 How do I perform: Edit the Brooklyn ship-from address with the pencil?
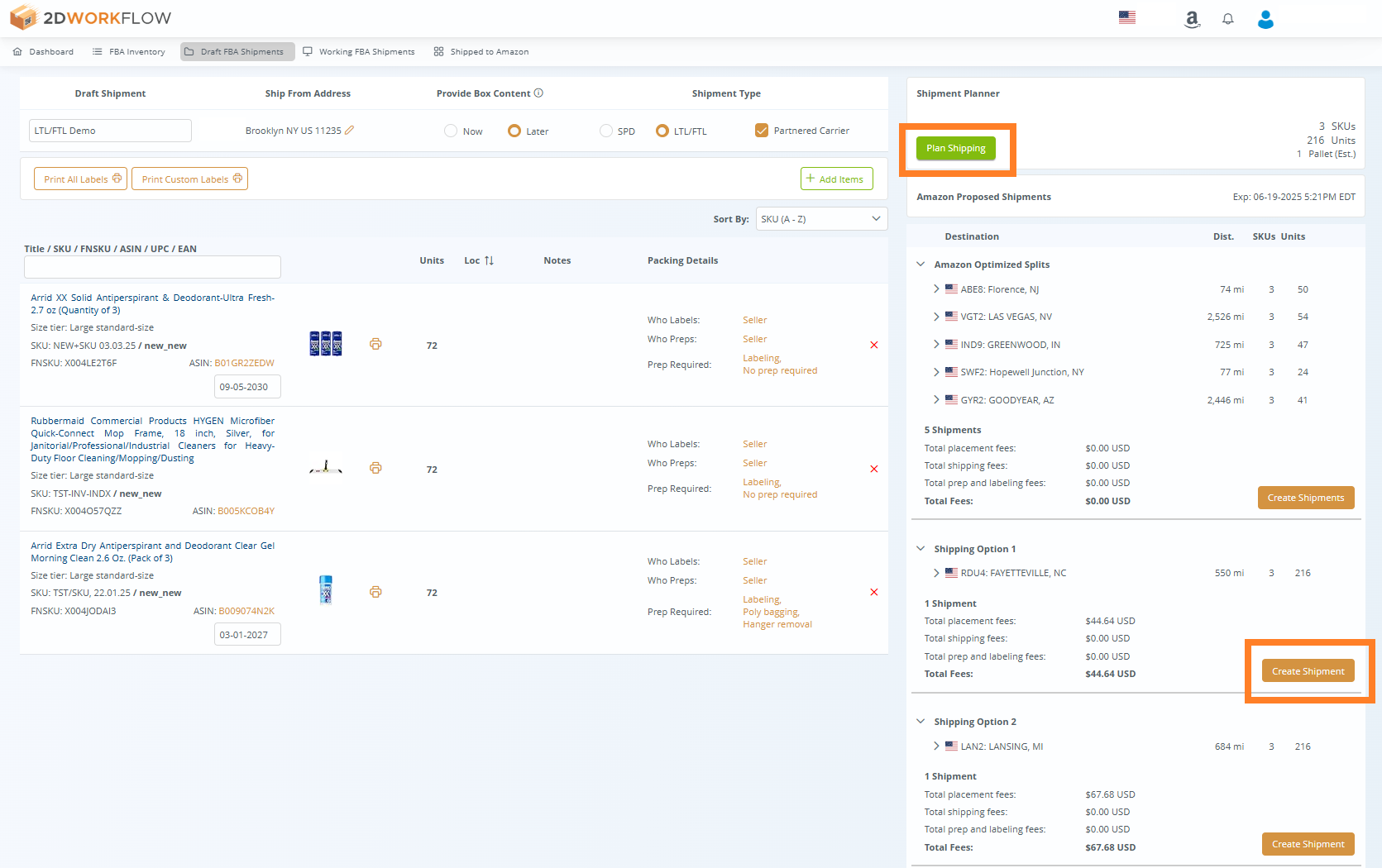[x=351, y=130]
